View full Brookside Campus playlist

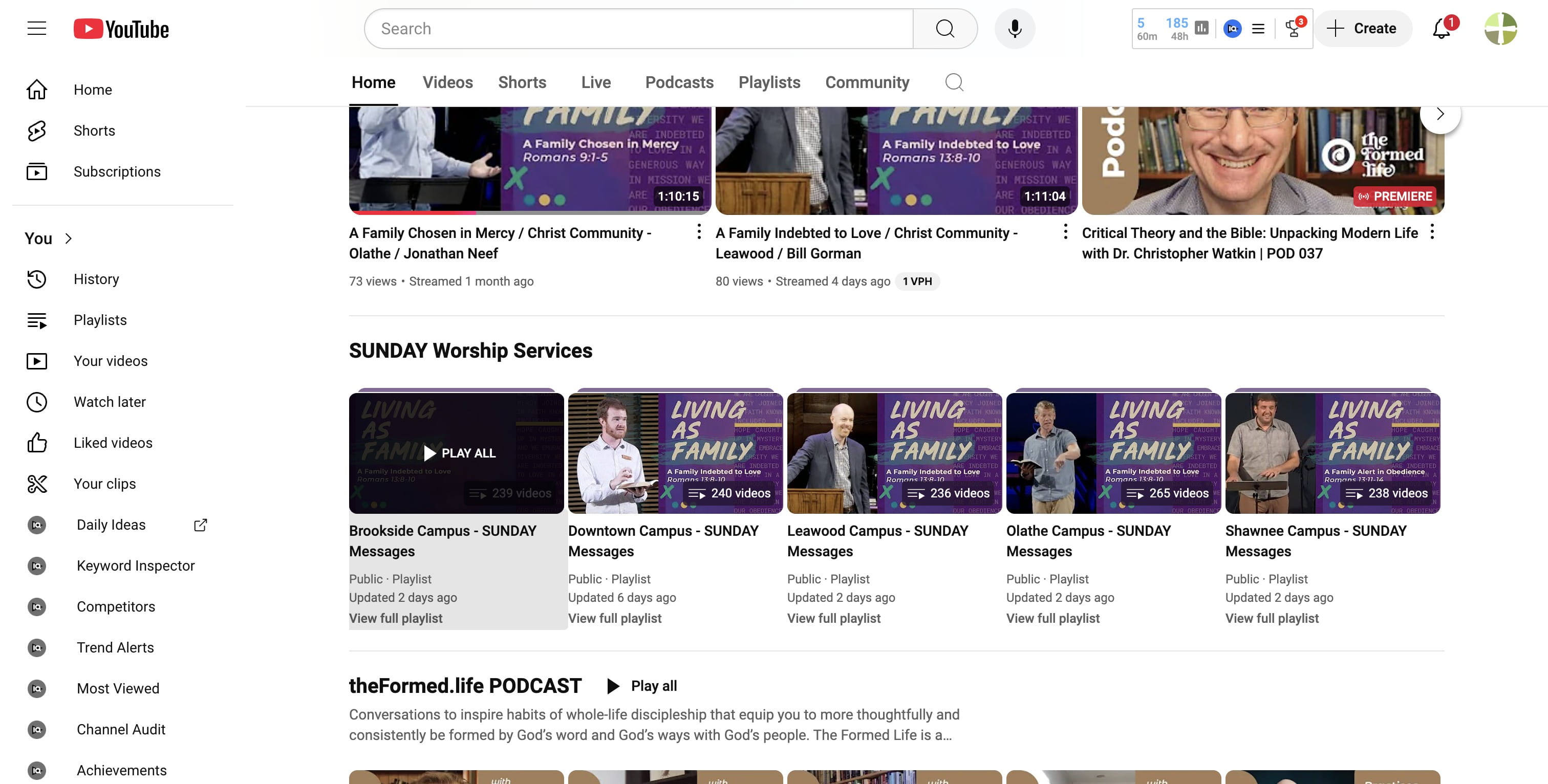[395, 618]
